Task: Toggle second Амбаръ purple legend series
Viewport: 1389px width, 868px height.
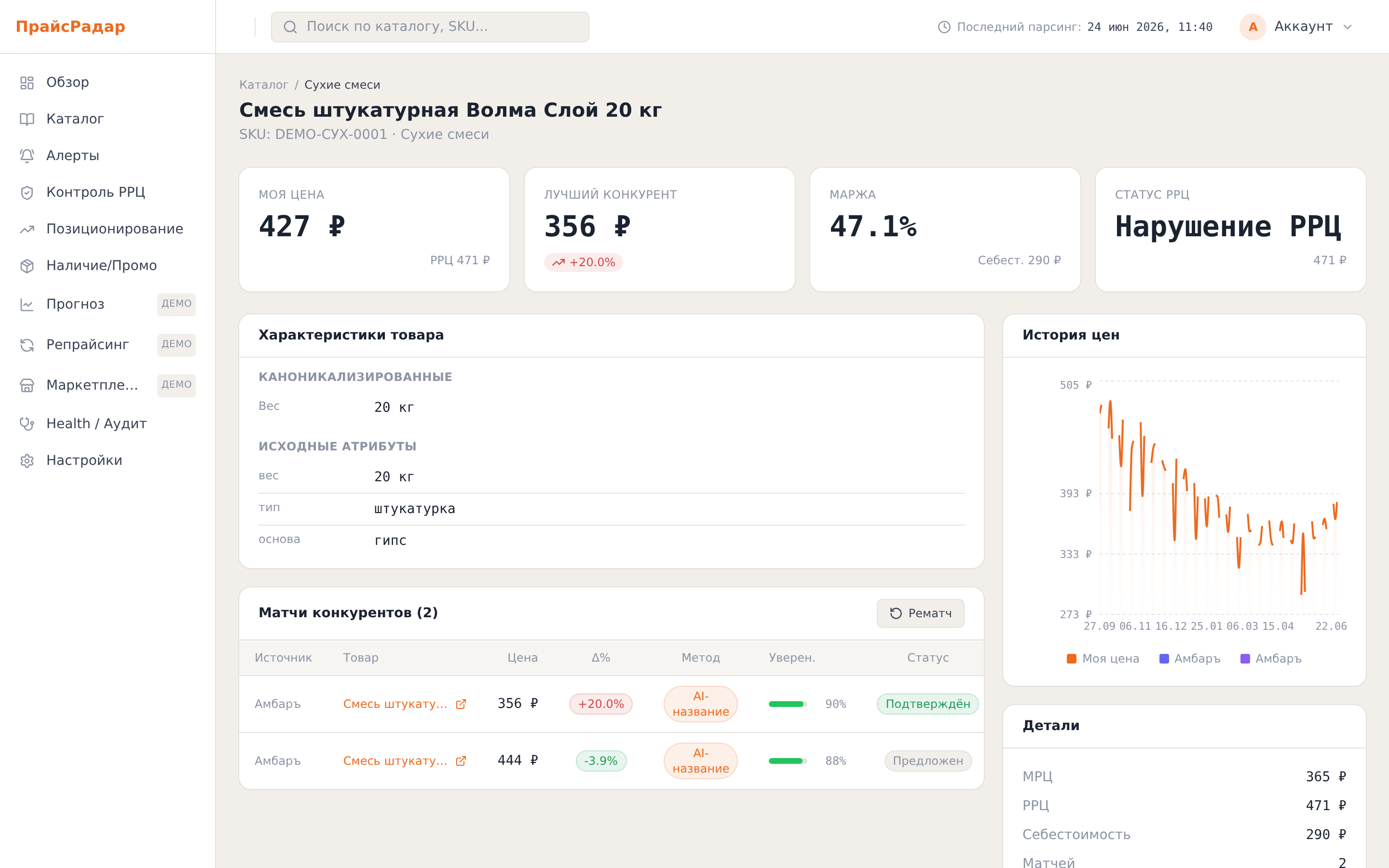Action: point(1271,658)
